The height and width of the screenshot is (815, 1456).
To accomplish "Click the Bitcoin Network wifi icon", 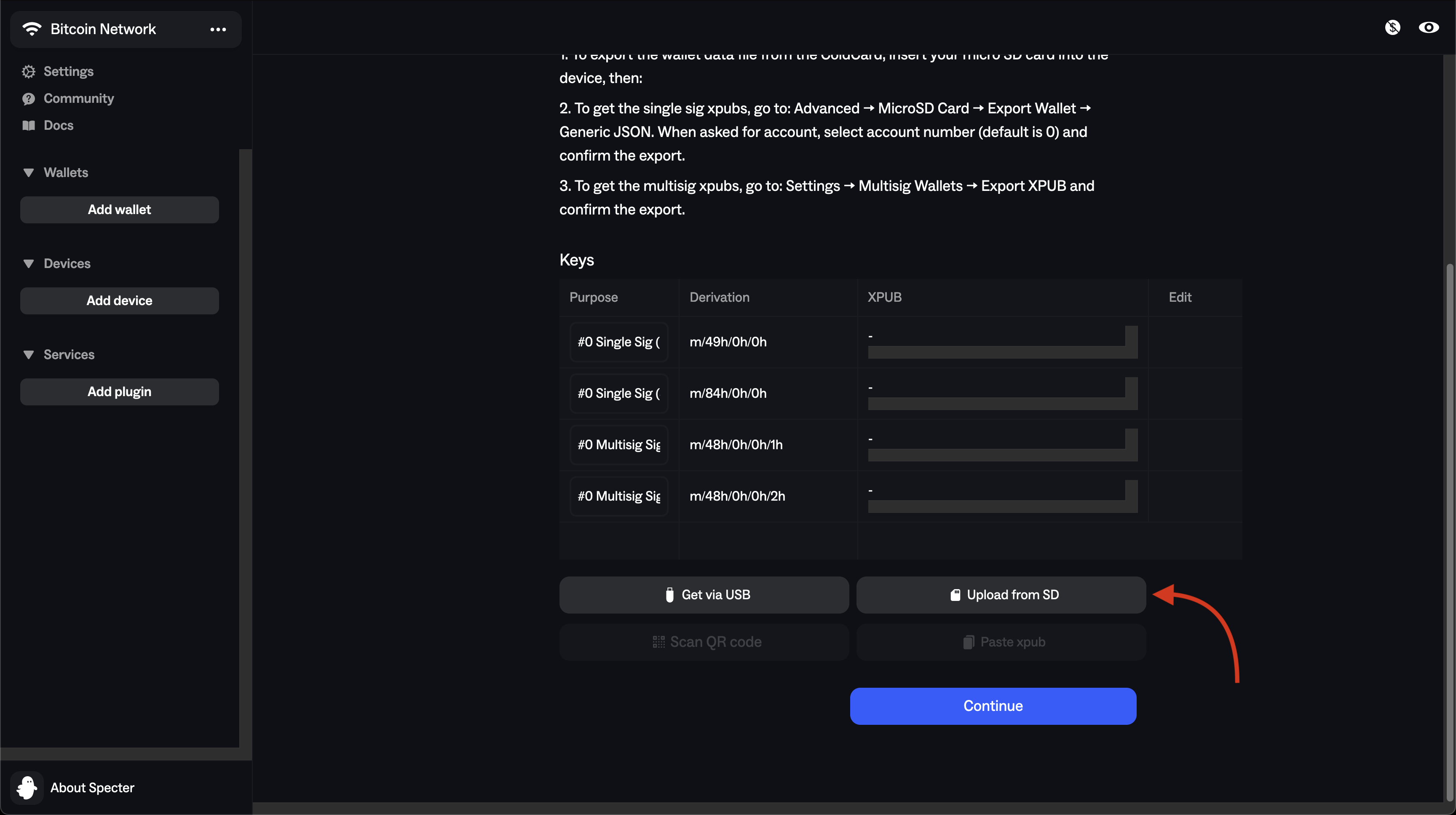I will pos(32,29).
